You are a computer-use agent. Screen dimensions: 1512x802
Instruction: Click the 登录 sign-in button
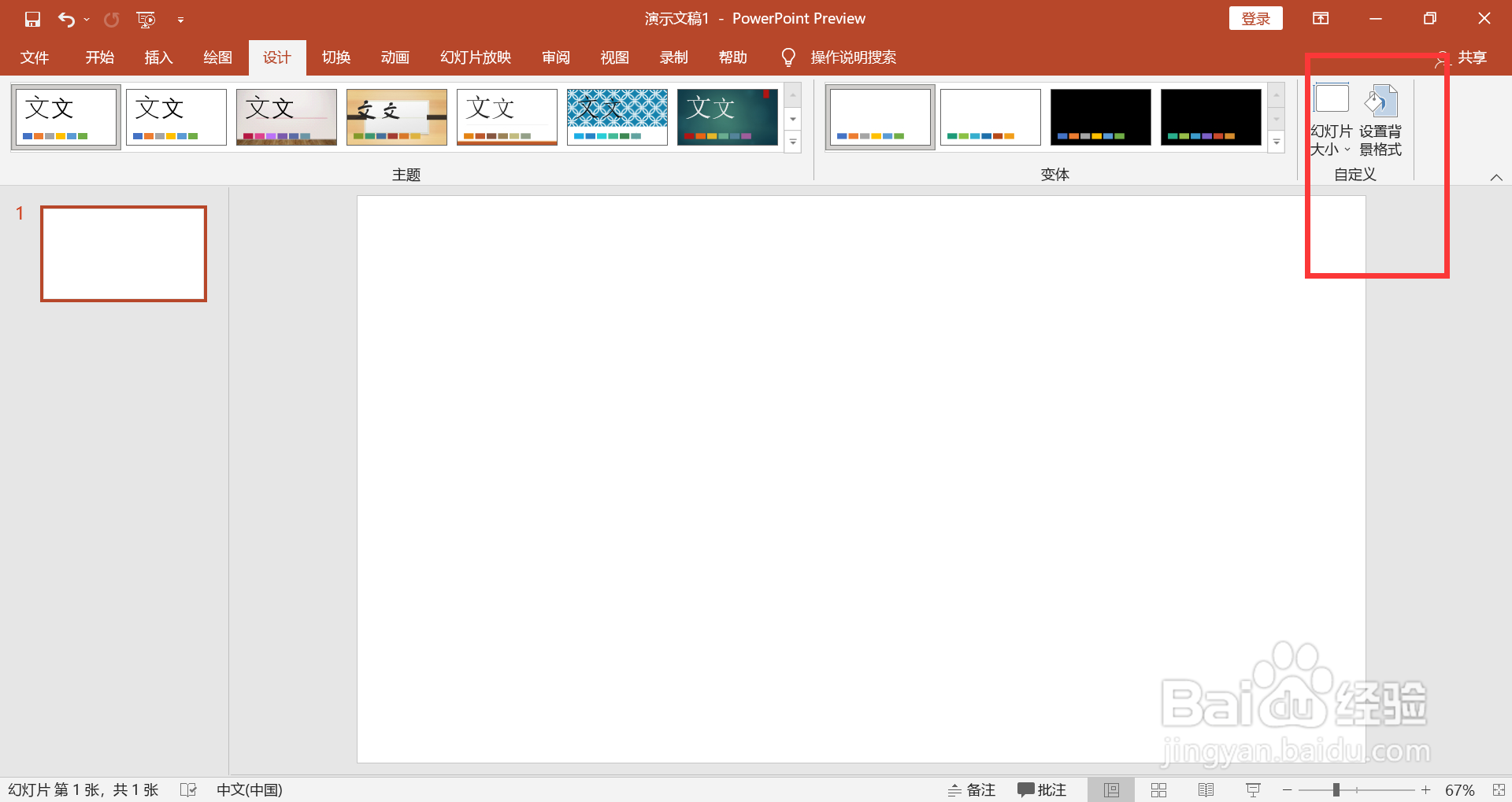click(x=1255, y=18)
